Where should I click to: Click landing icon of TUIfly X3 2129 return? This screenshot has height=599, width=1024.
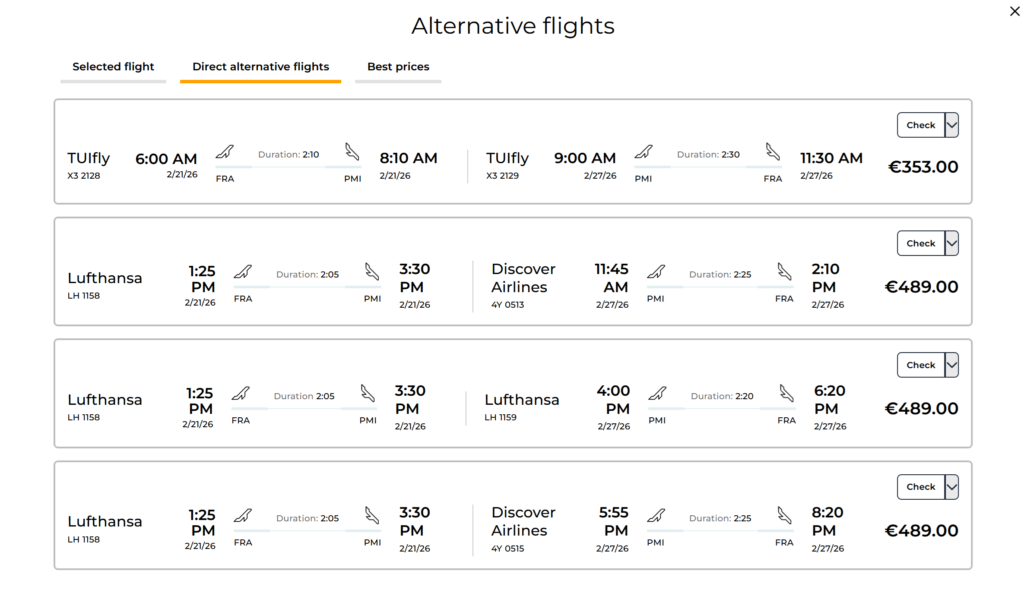(772, 152)
